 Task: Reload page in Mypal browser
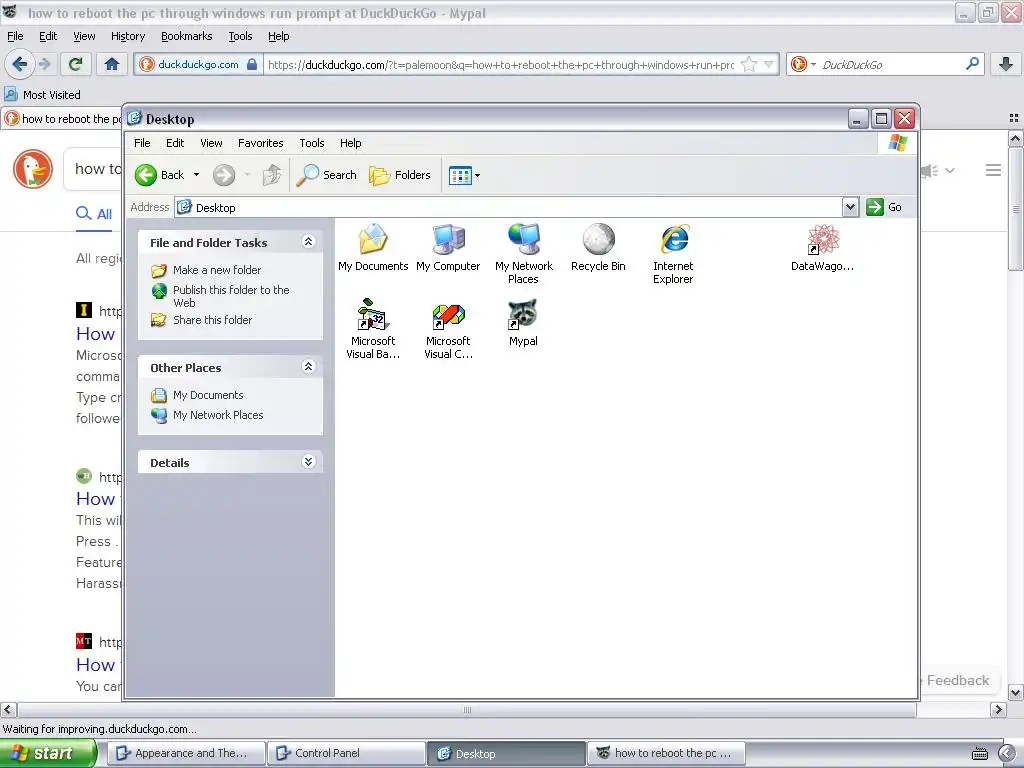pos(75,64)
